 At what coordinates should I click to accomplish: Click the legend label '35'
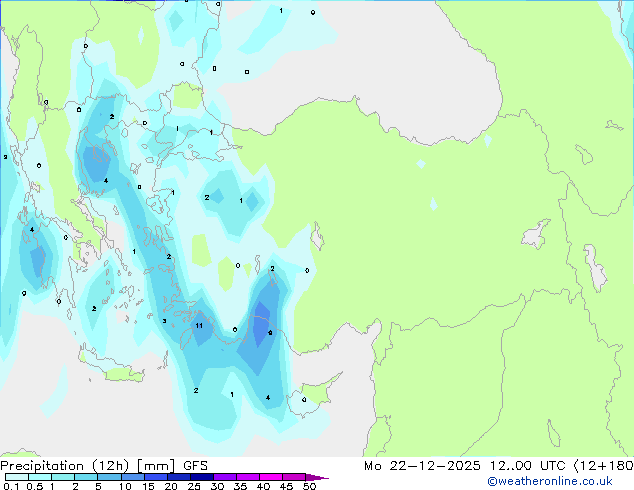pyautogui.click(x=240, y=486)
